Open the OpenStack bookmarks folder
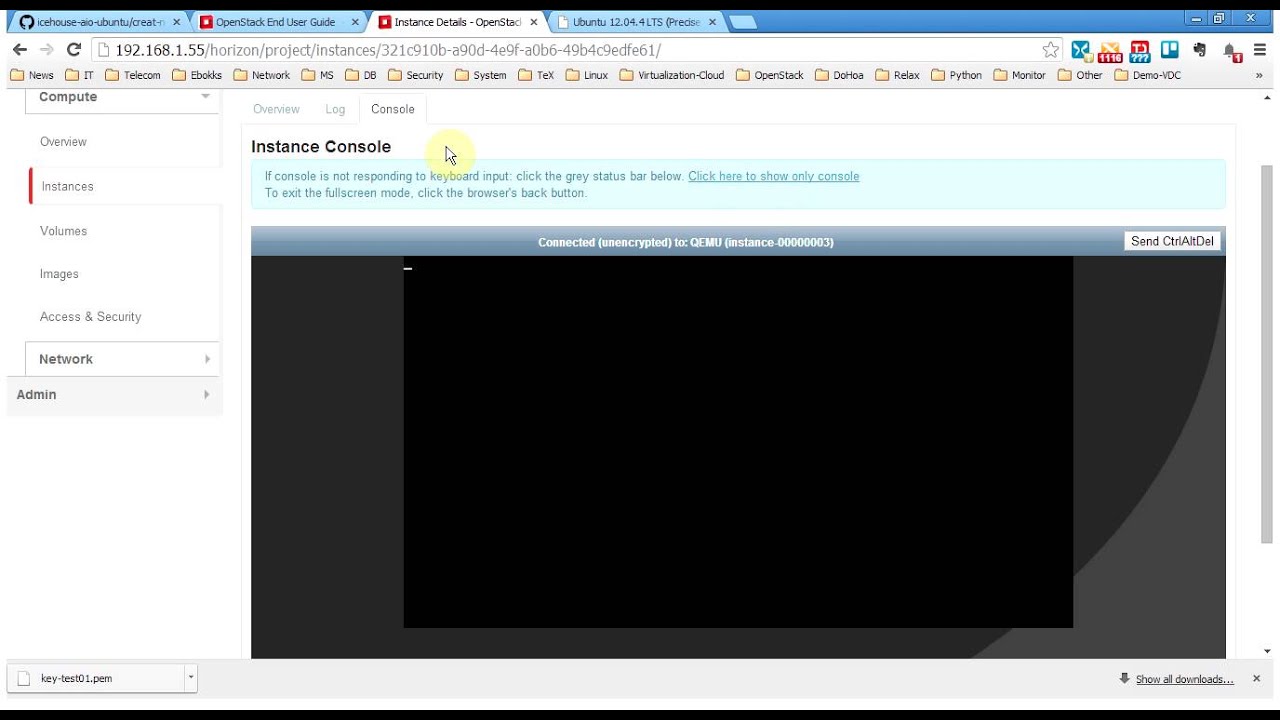Viewport: 1280px width, 720px height. (x=769, y=75)
